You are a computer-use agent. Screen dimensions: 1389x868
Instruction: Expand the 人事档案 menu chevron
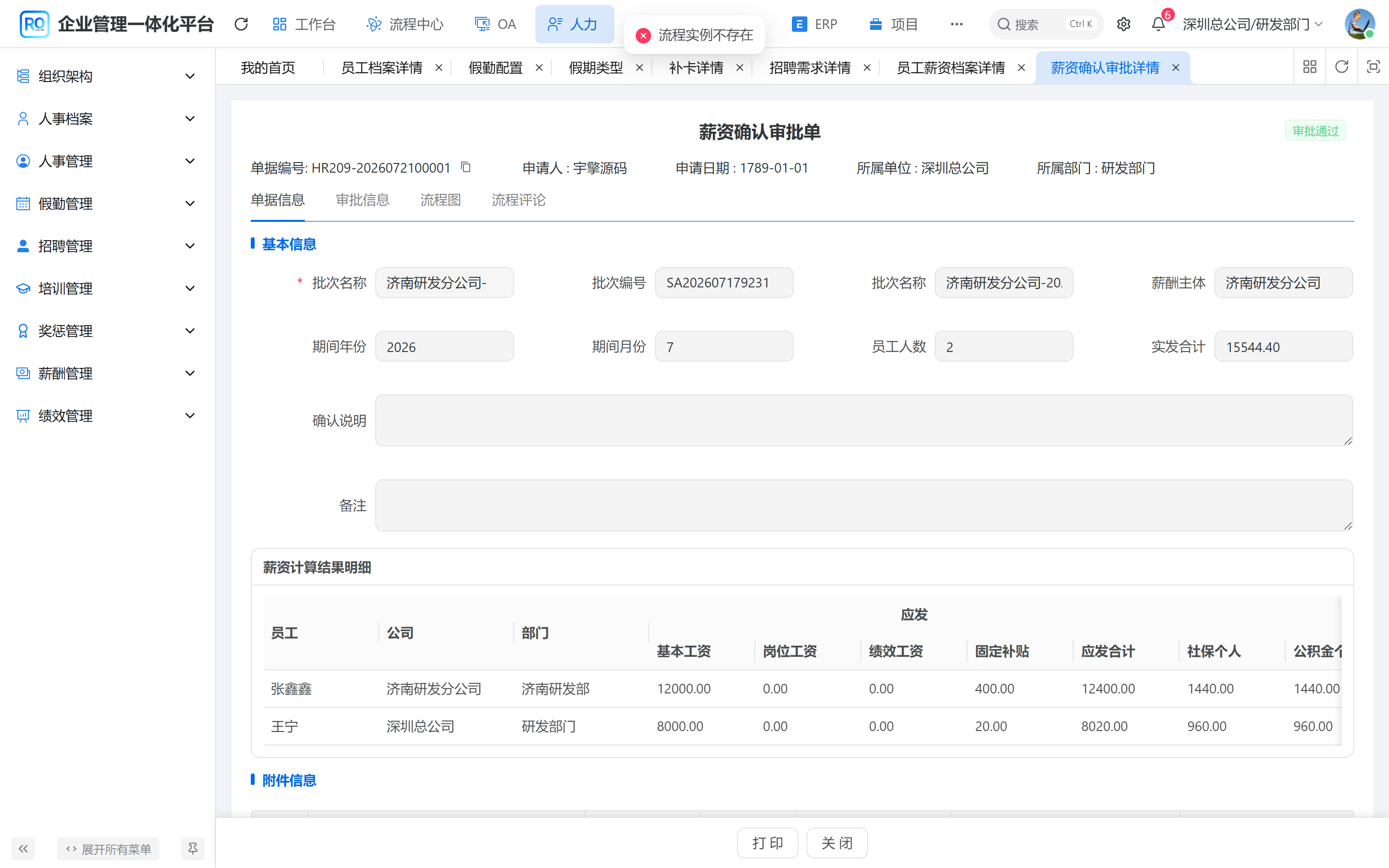pyautogui.click(x=190, y=119)
